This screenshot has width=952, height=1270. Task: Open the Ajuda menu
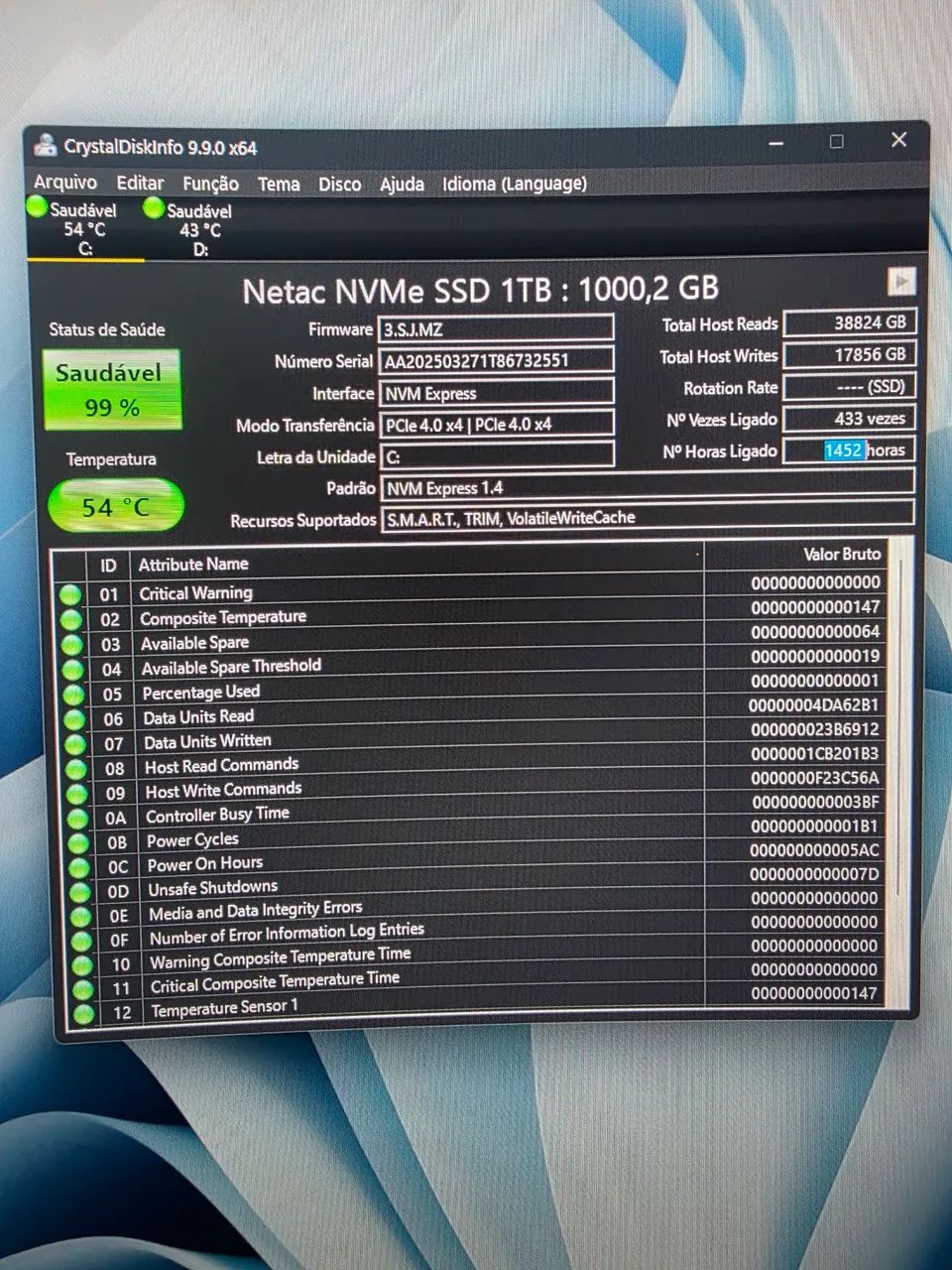pyautogui.click(x=402, y=185)
